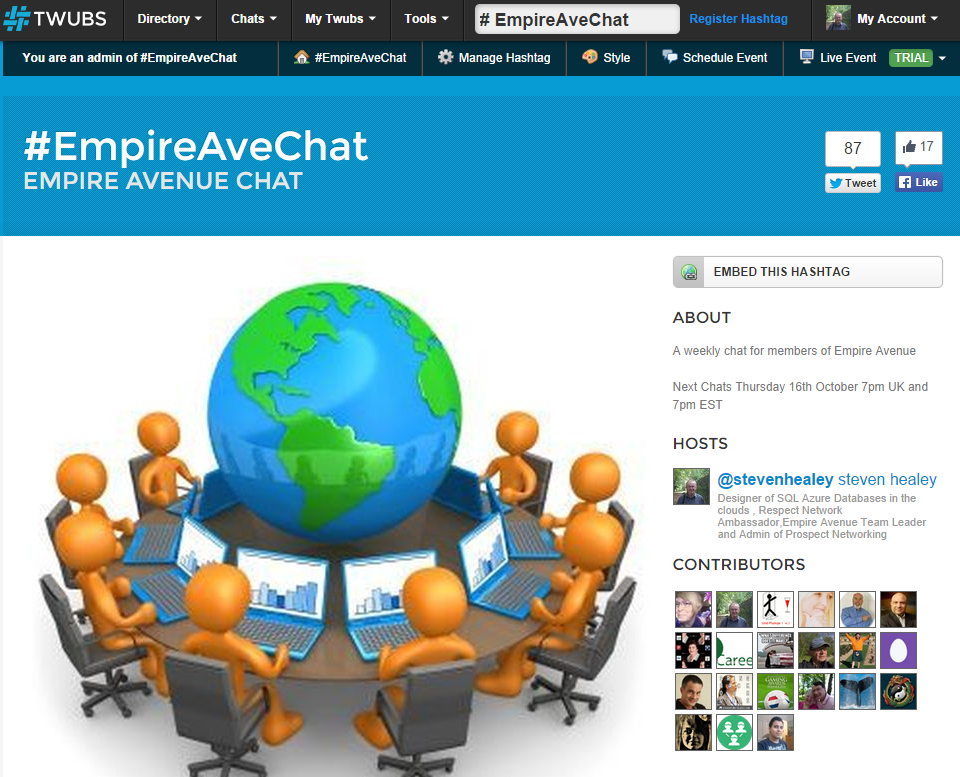Image resolution: width=960 pixels, height=777 pixels.
Task: Open the My Twubs dropdown
Action: click(340, 19)
